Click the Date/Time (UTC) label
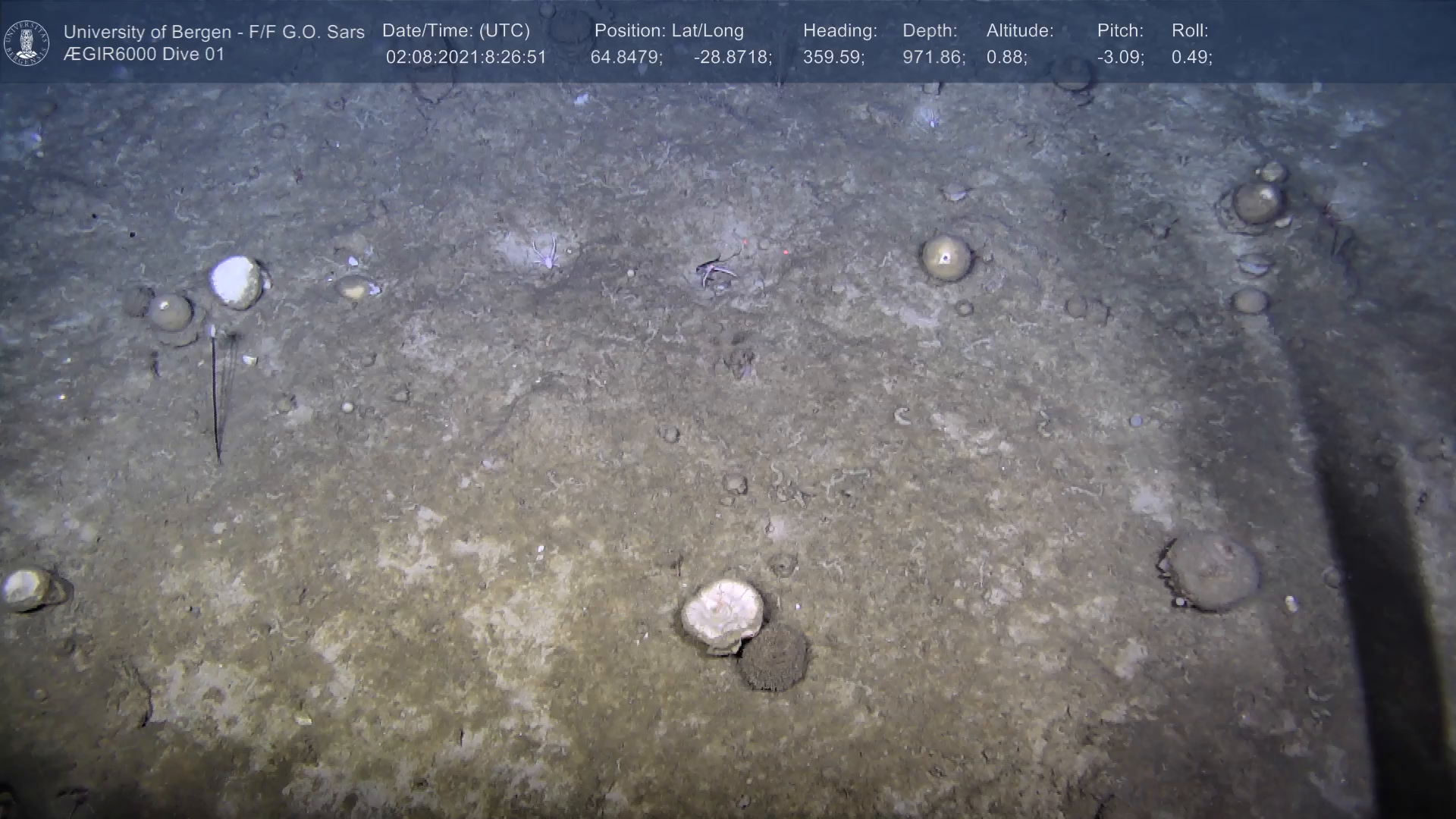 [456, 31]
